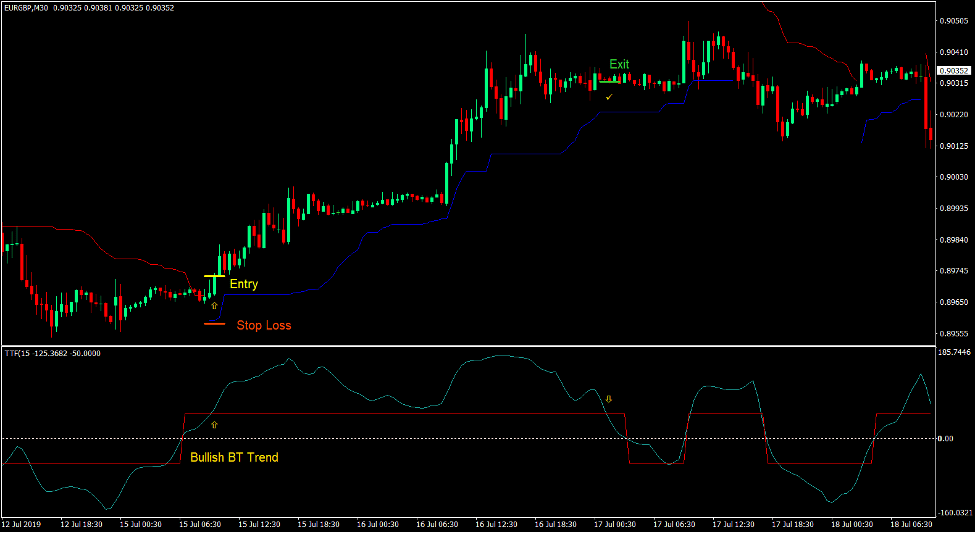This screenshot has height=533, width=977.
Task: Click the down arrow in TTF indicator window
Action: pyautogui.click(x=609, y=399)
